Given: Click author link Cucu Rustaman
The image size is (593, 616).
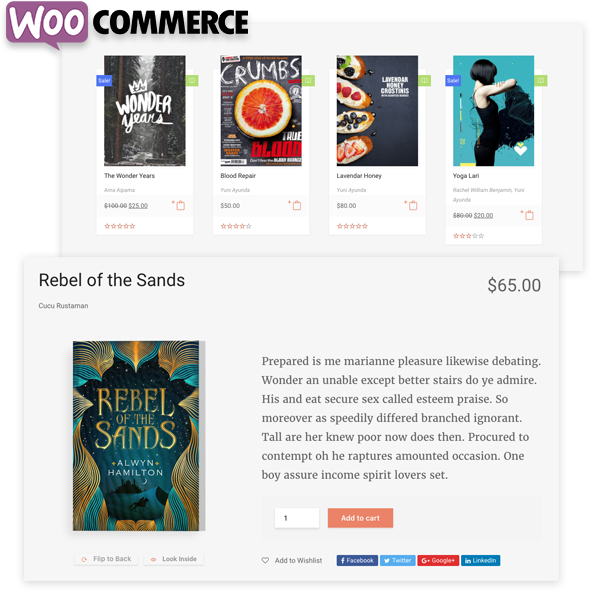Looking at the screenshot, I should tap(63, 306).
